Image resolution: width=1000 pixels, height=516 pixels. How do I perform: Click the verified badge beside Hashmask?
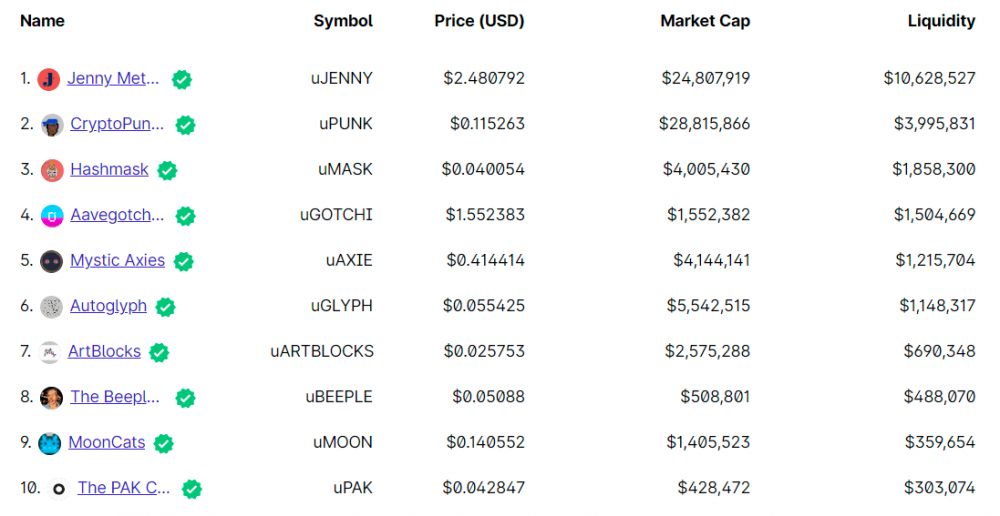point(167,170)
